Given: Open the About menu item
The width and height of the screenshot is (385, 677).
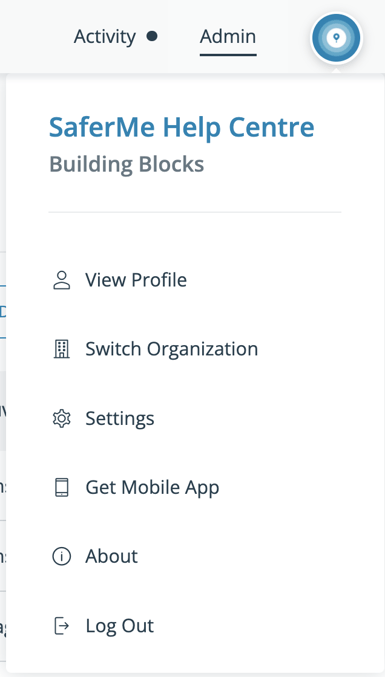Looking at the screenshot, I should (x=111, y=557).
